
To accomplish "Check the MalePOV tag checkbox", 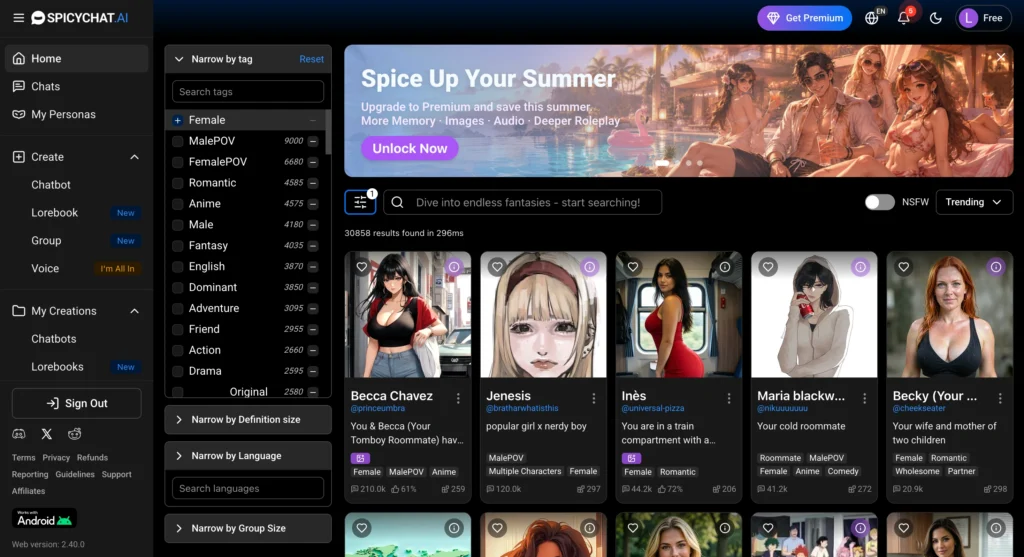I will (178, 141).
